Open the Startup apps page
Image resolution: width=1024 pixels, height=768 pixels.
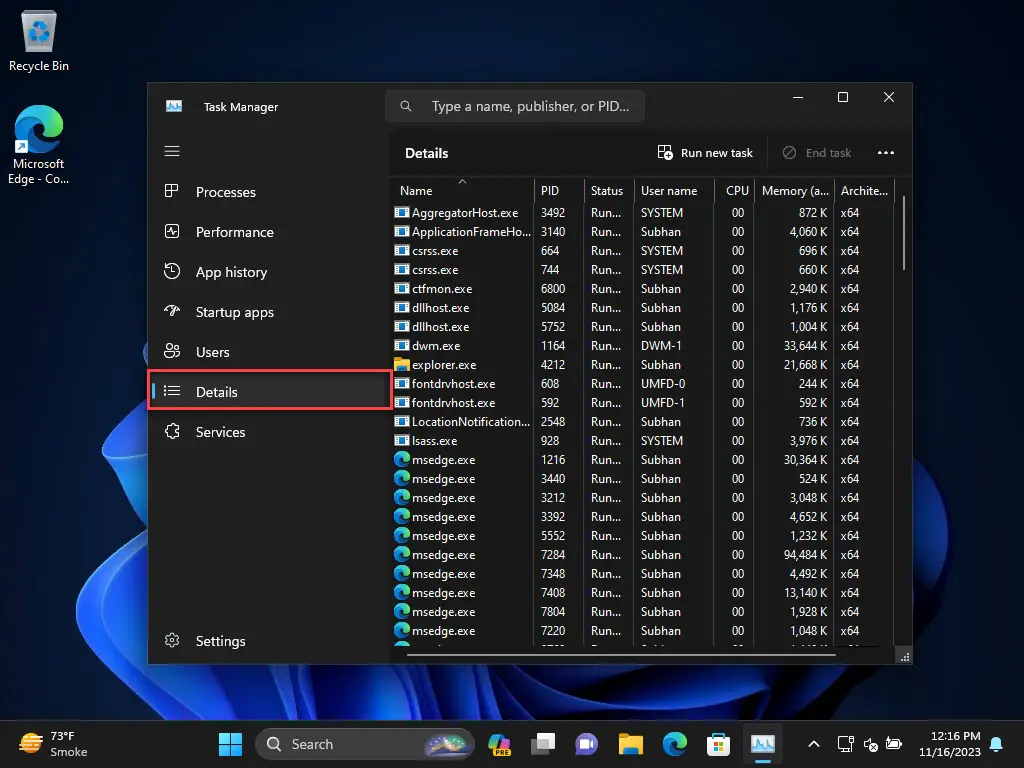[268, 312]
